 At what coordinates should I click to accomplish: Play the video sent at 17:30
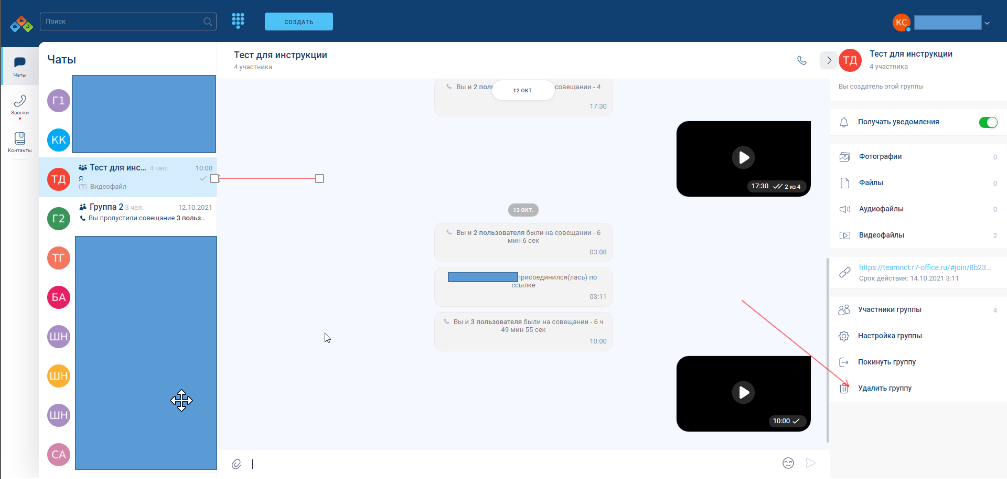741,157
